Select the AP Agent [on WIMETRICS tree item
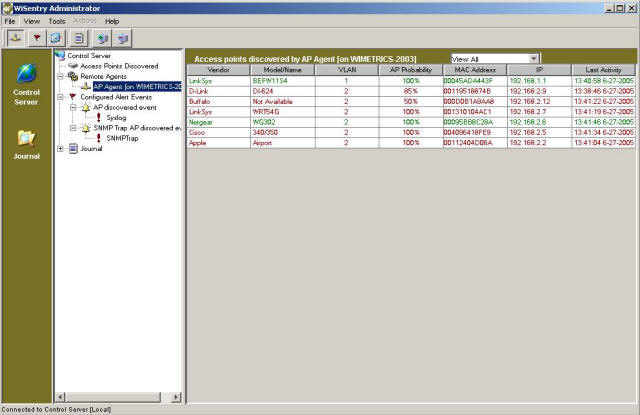Screen dimensions: 640x415 [x=137, y=87]
